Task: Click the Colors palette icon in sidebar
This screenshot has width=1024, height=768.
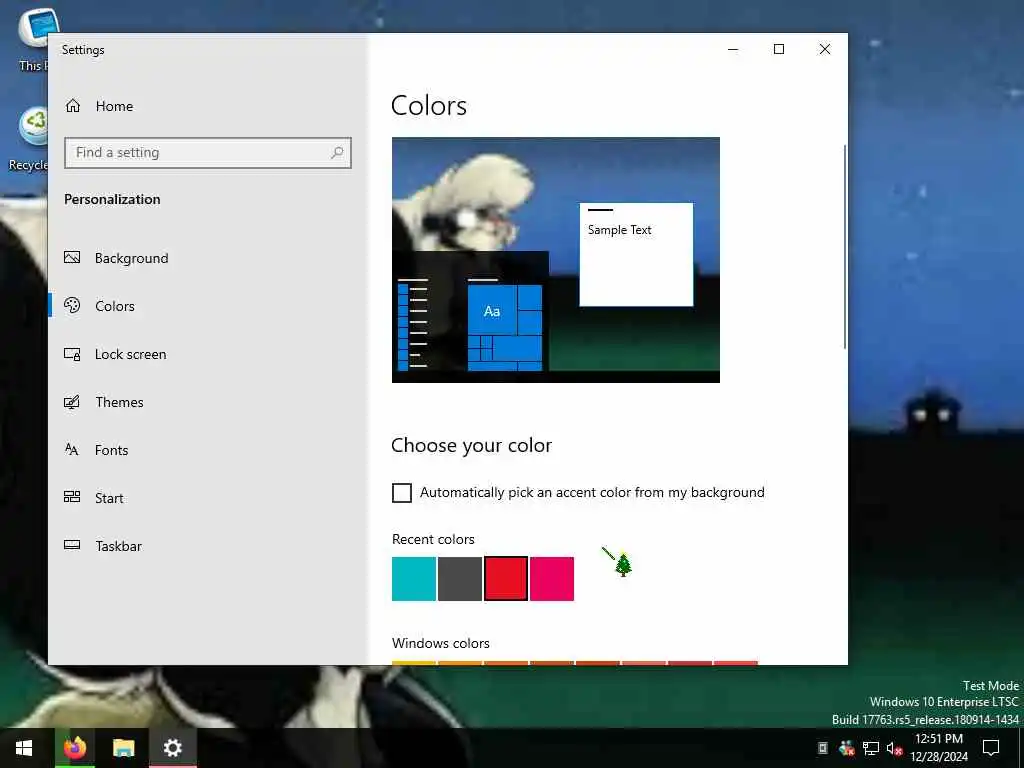Action: (72, 305)
